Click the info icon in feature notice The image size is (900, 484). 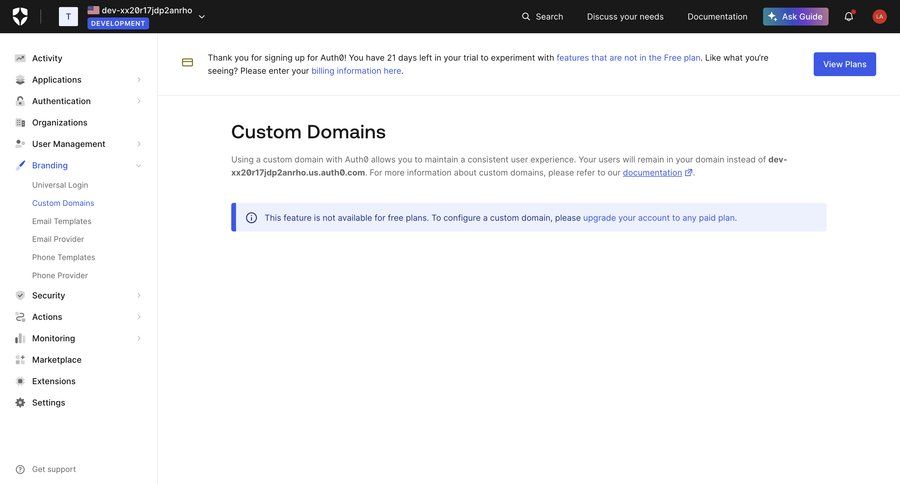click(x=251, y=218)
